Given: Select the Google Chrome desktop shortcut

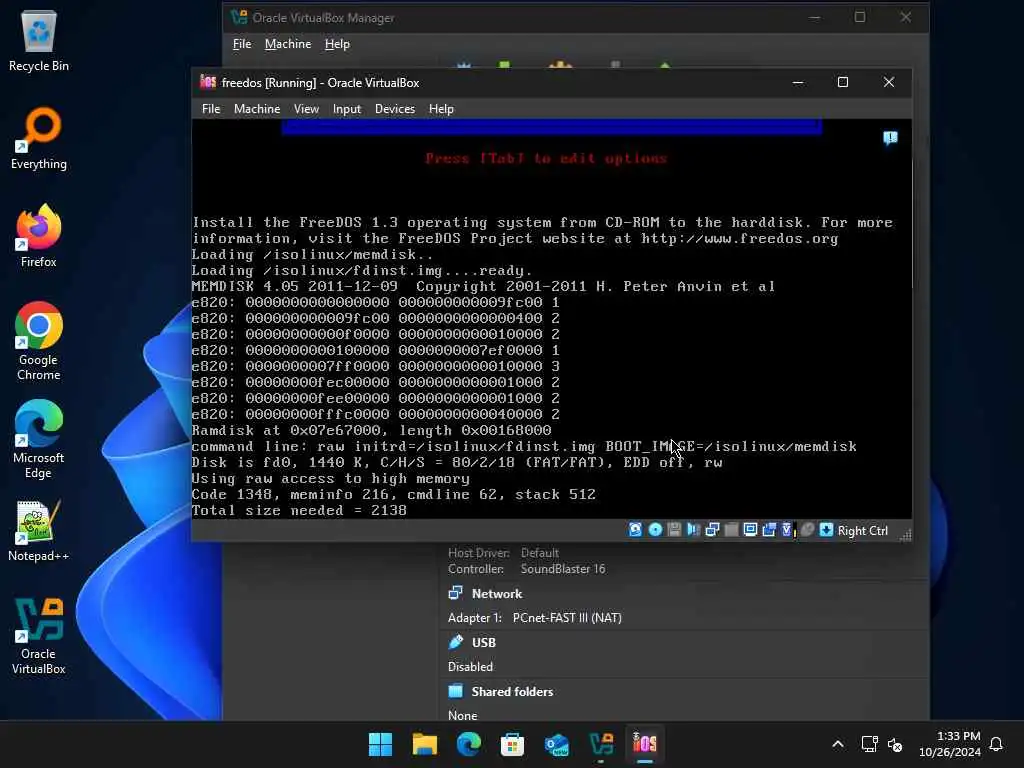Looking at the screenshot, I should pos(39,341).
